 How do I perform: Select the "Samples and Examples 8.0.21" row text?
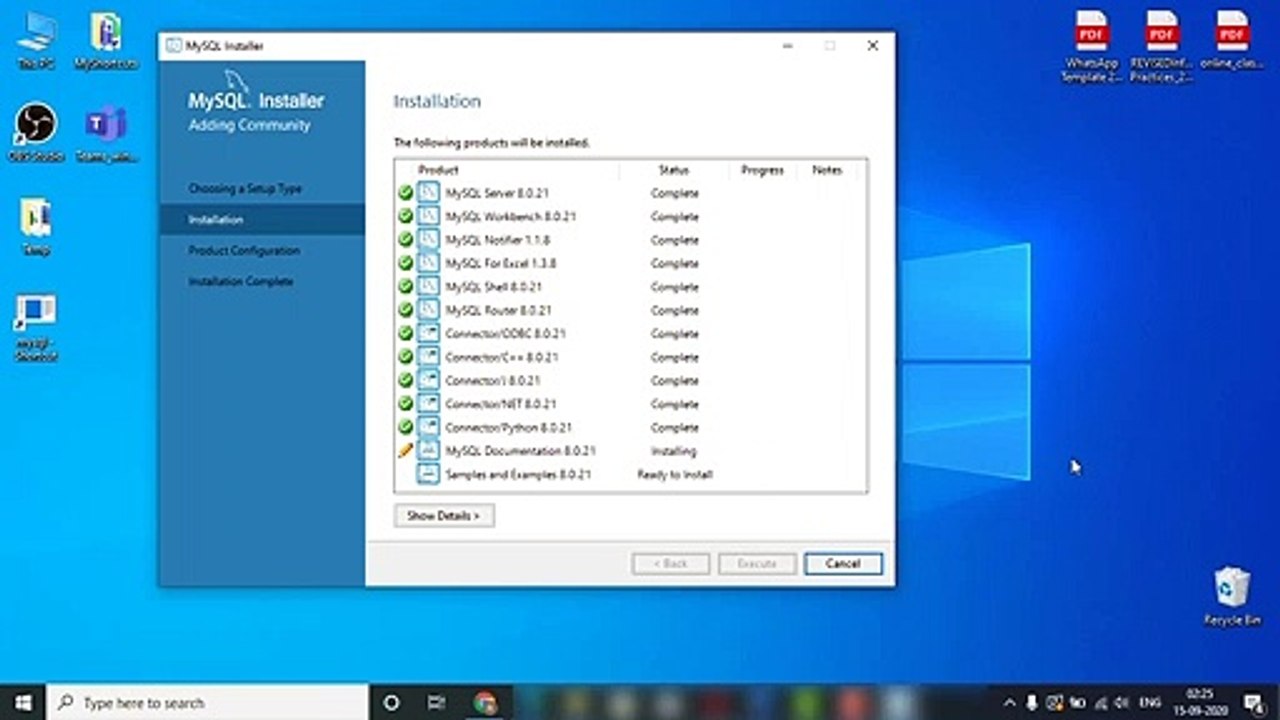518,474
